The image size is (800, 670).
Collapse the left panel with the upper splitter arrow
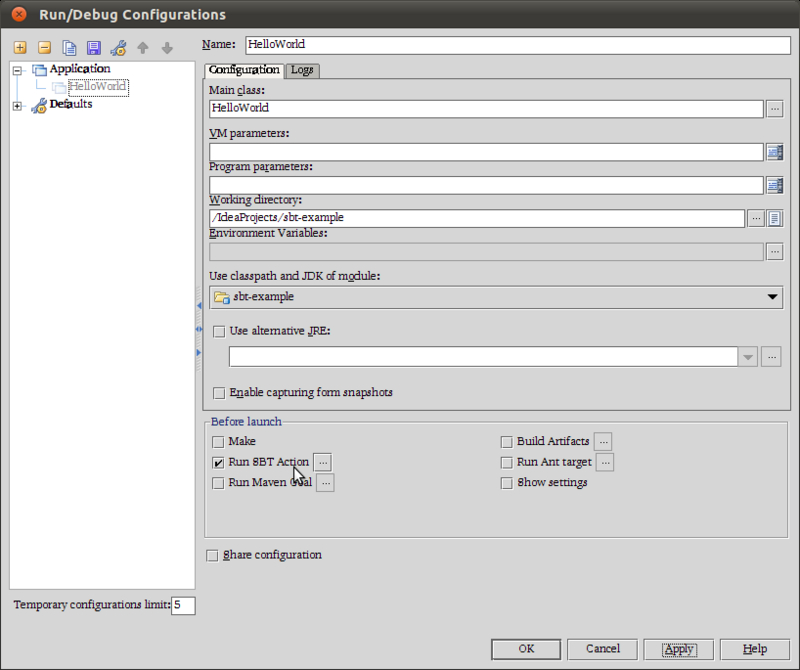199,305
